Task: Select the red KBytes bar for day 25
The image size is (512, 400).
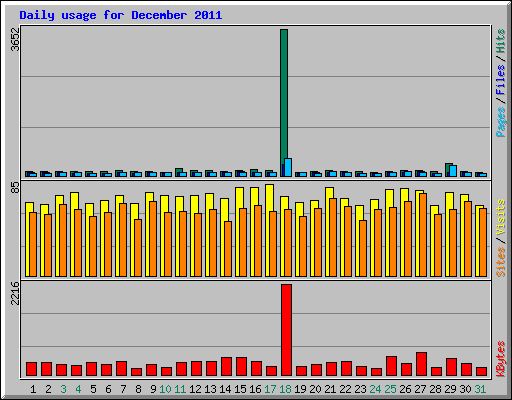Action: [x=391, y=366]
